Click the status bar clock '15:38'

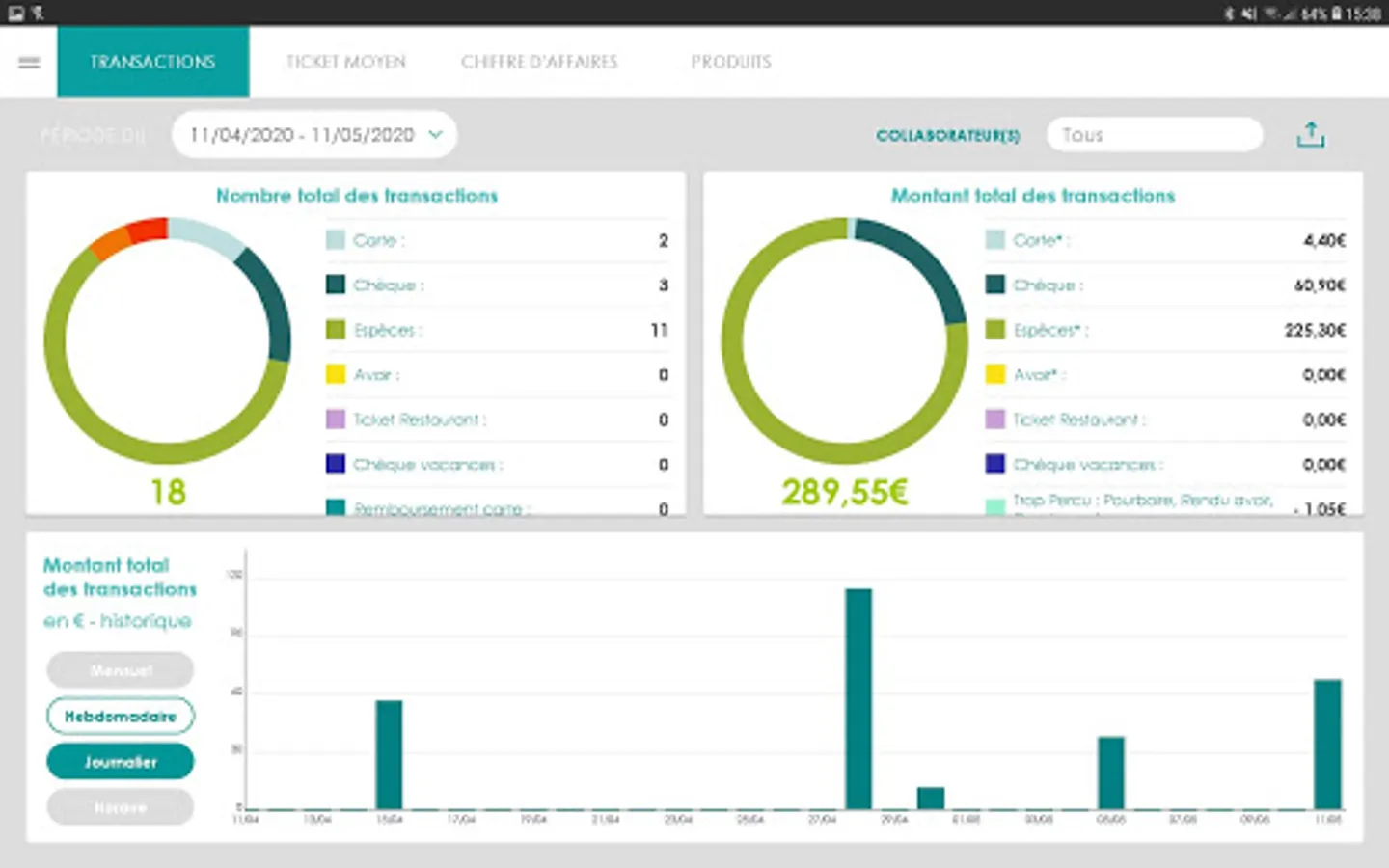pyautogui.click(x=1364, y=14)
